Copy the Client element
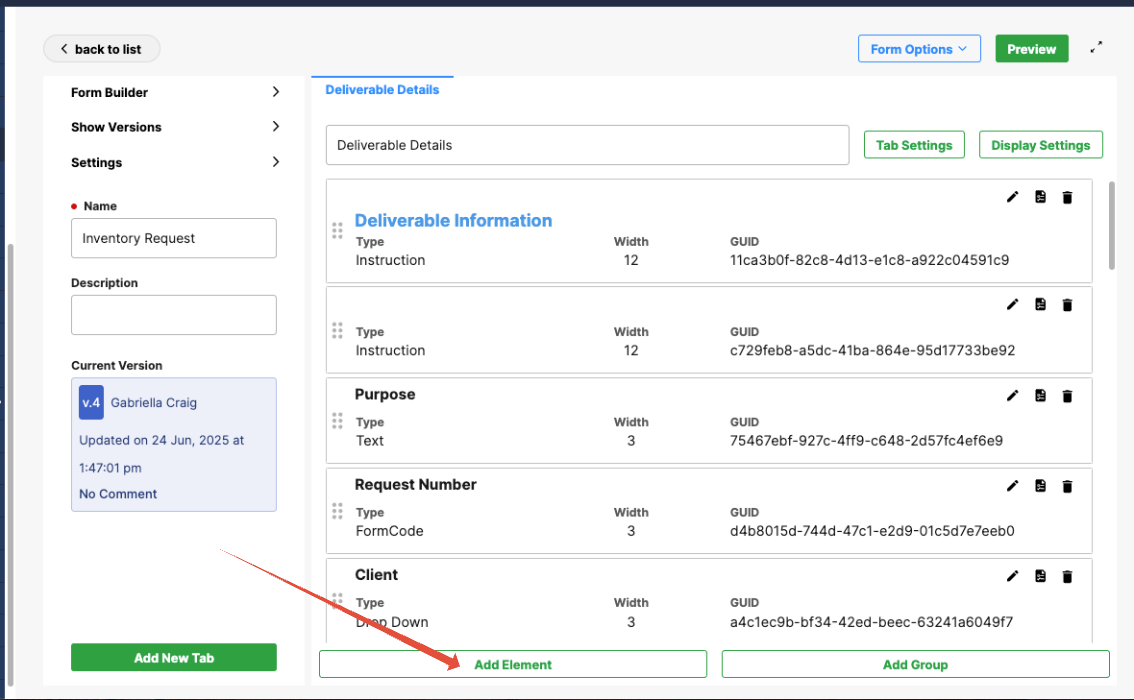Image resolution: width=1134 pixels, height=700 pixels. pyautogui.click(x=1040, y=576)
